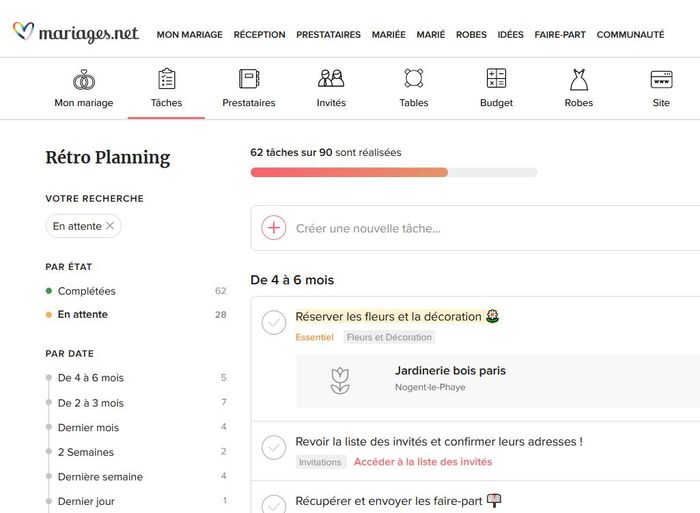This screenshot has height=513, width=700.
Task: Check off Réserver les fleurs task
Action: pyautogui.click(x=274, y=322)
